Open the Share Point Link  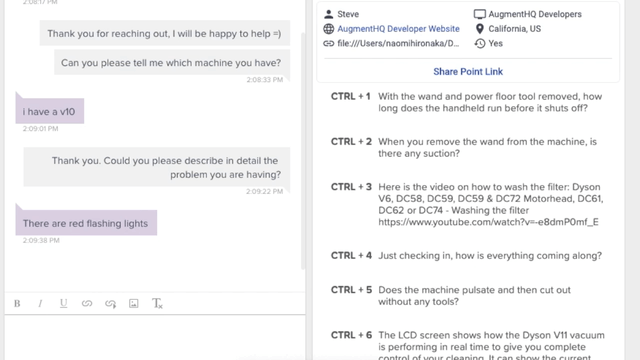click(468, 71)
